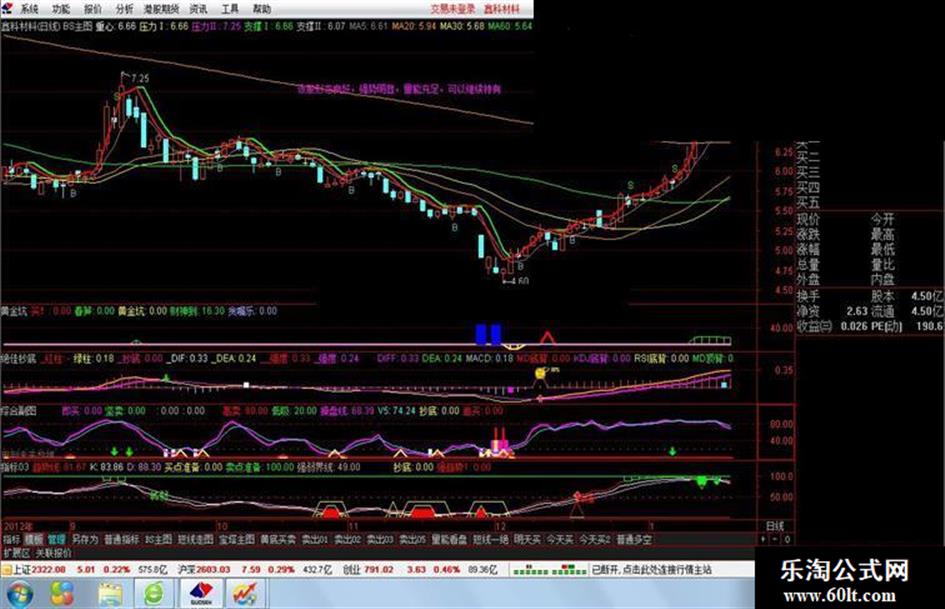945x609 pixels.
Task: Switch to BS主图 template
Action: pyautogui.click(x=159, y=539)
